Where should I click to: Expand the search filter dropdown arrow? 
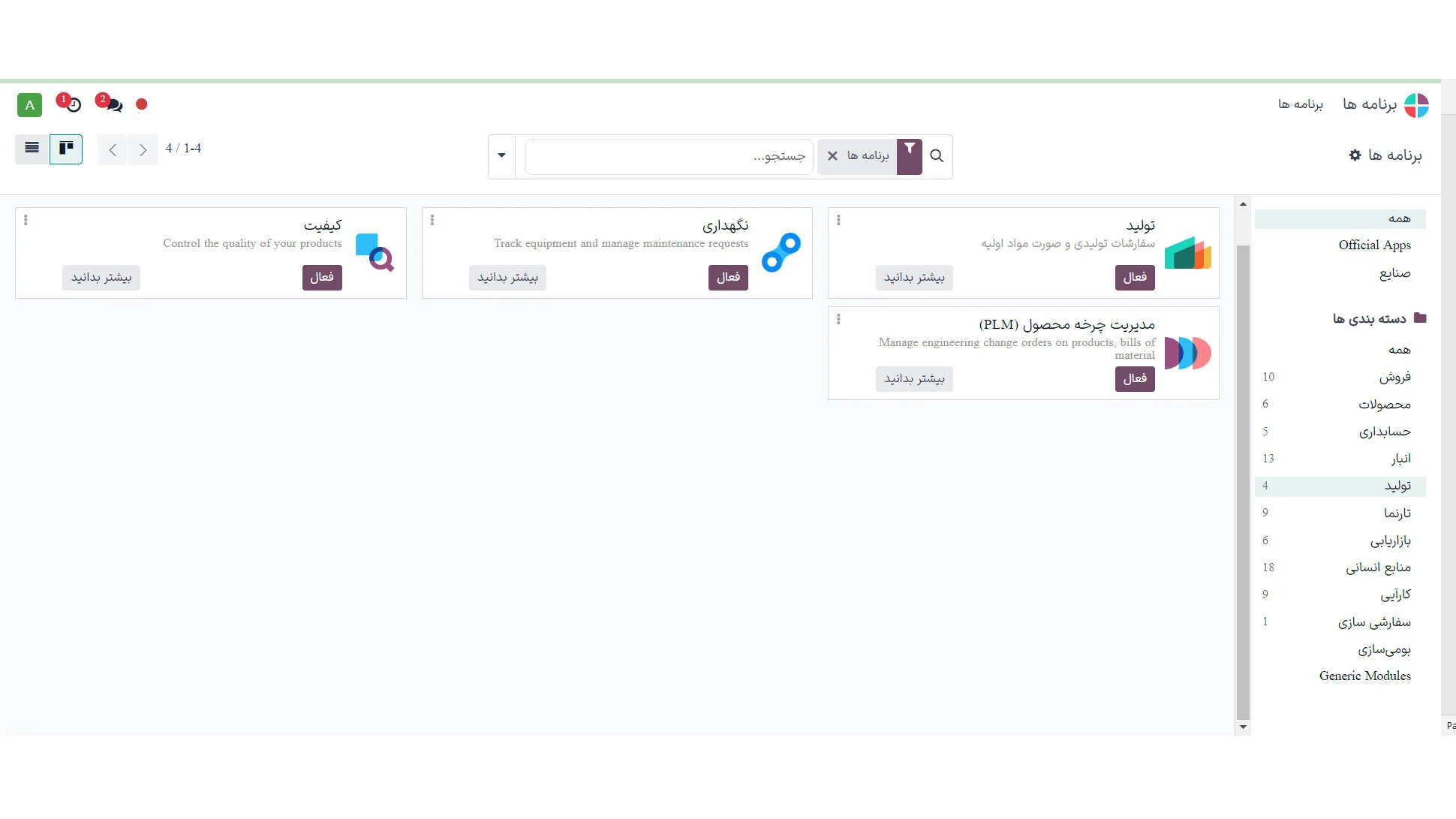pyautogui.click(x=502, y=155)
